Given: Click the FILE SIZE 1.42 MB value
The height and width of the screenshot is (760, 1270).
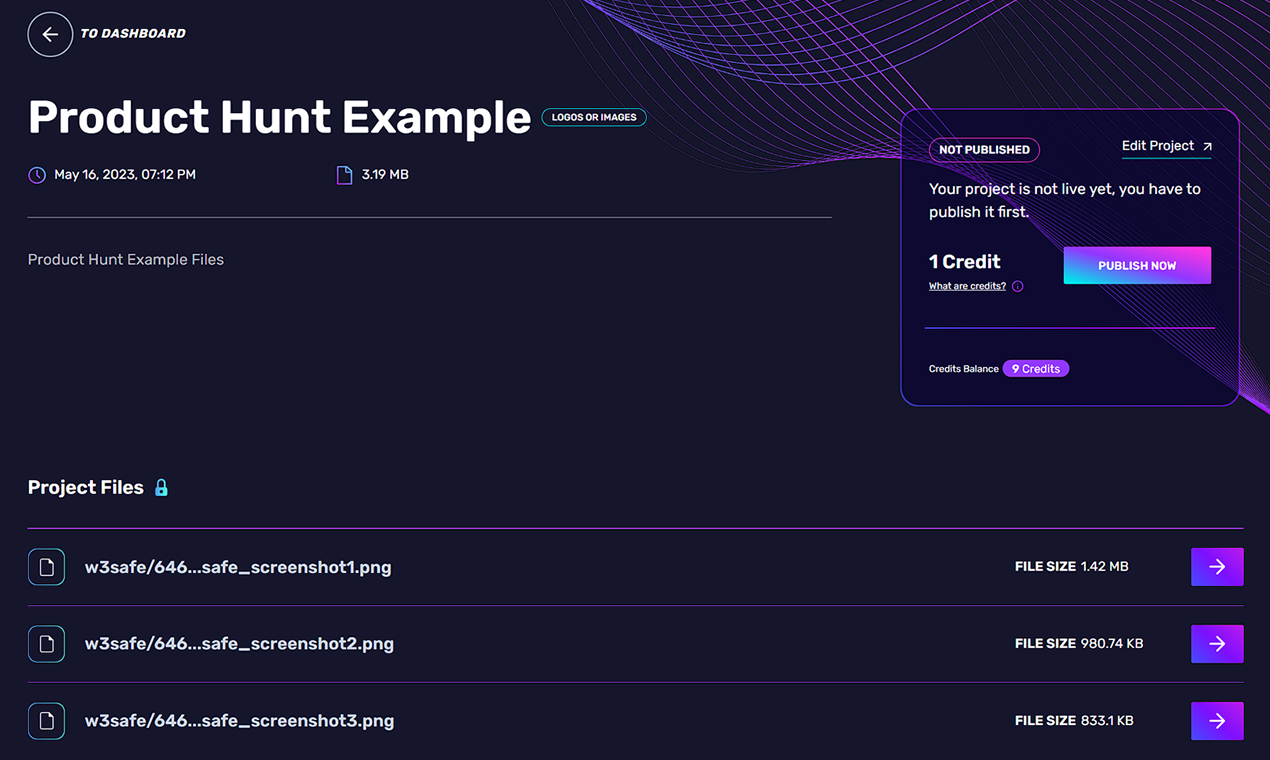Looking at the screenshot, I should [1071, 567].
